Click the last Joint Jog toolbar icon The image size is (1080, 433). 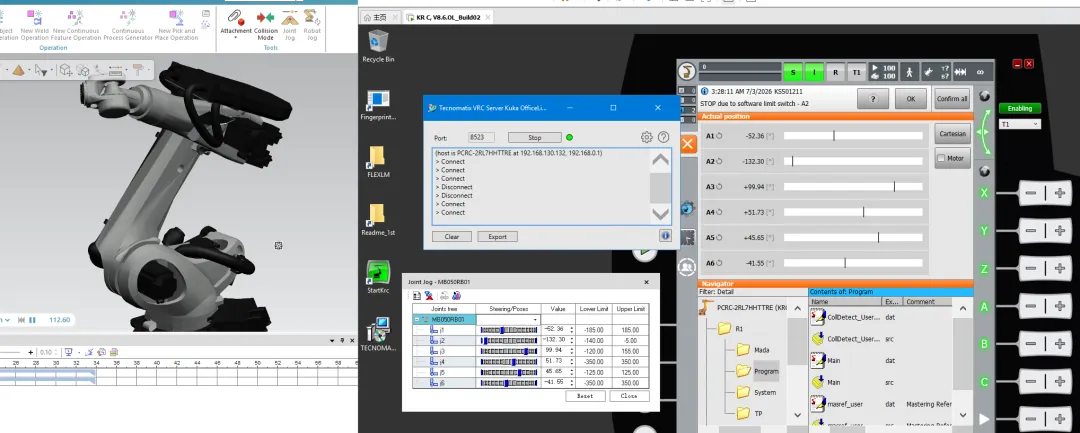pos(455,295)
